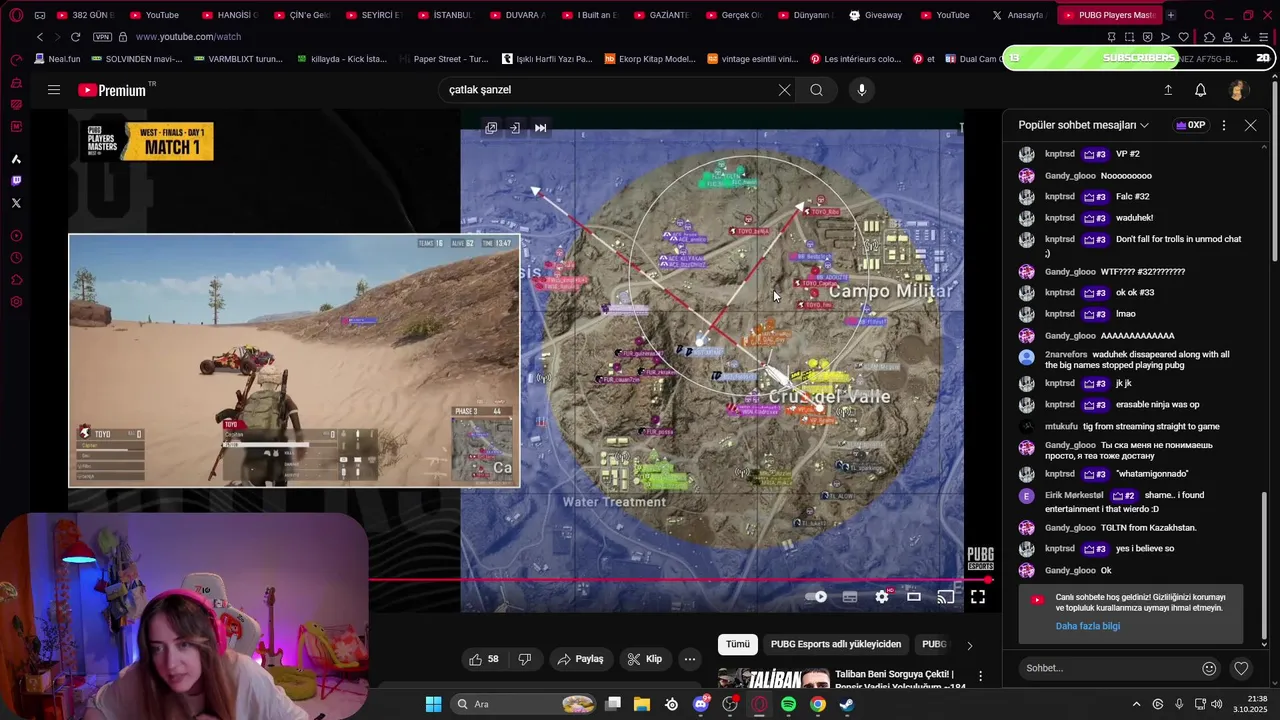The width and height of the screenshot is (1280, 720).
Task: Take a snapshot with the toolbar icon
Action: click(1130, 37)
